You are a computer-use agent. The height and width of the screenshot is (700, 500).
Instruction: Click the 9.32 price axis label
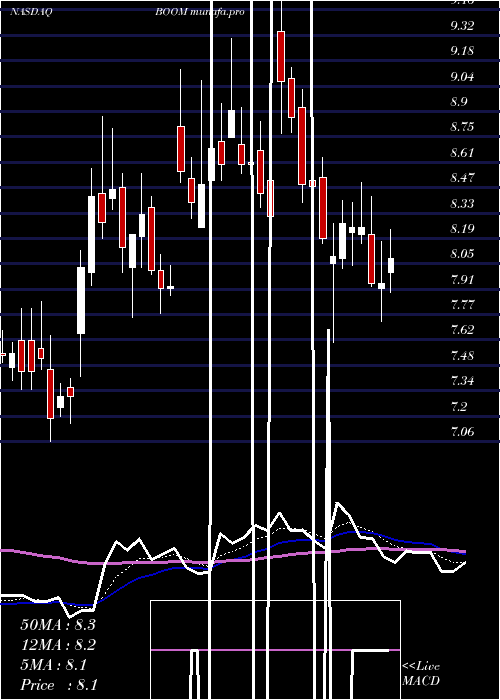[462, 26]
